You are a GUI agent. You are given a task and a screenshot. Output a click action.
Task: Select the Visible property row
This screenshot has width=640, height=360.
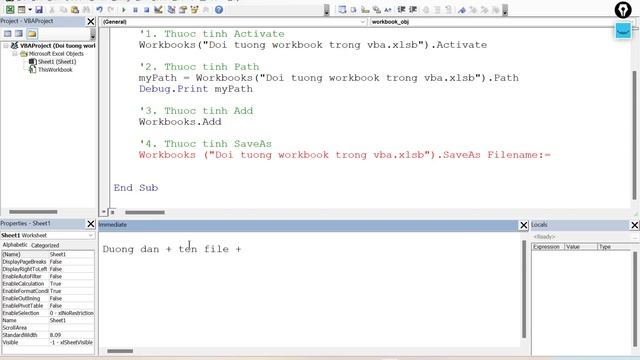pos(48,342)
